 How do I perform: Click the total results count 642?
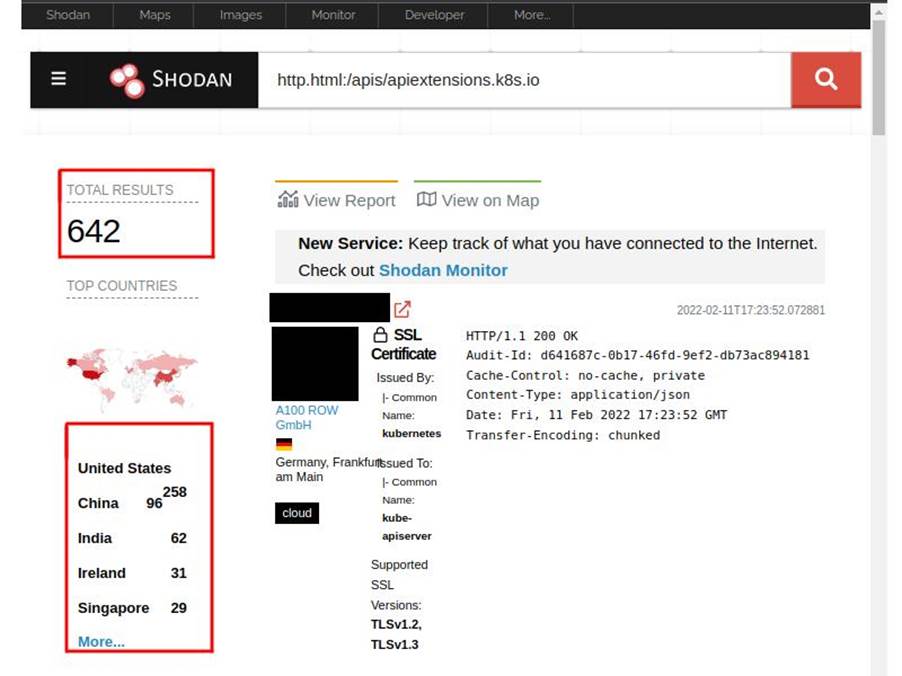click(x=94, y=231)
